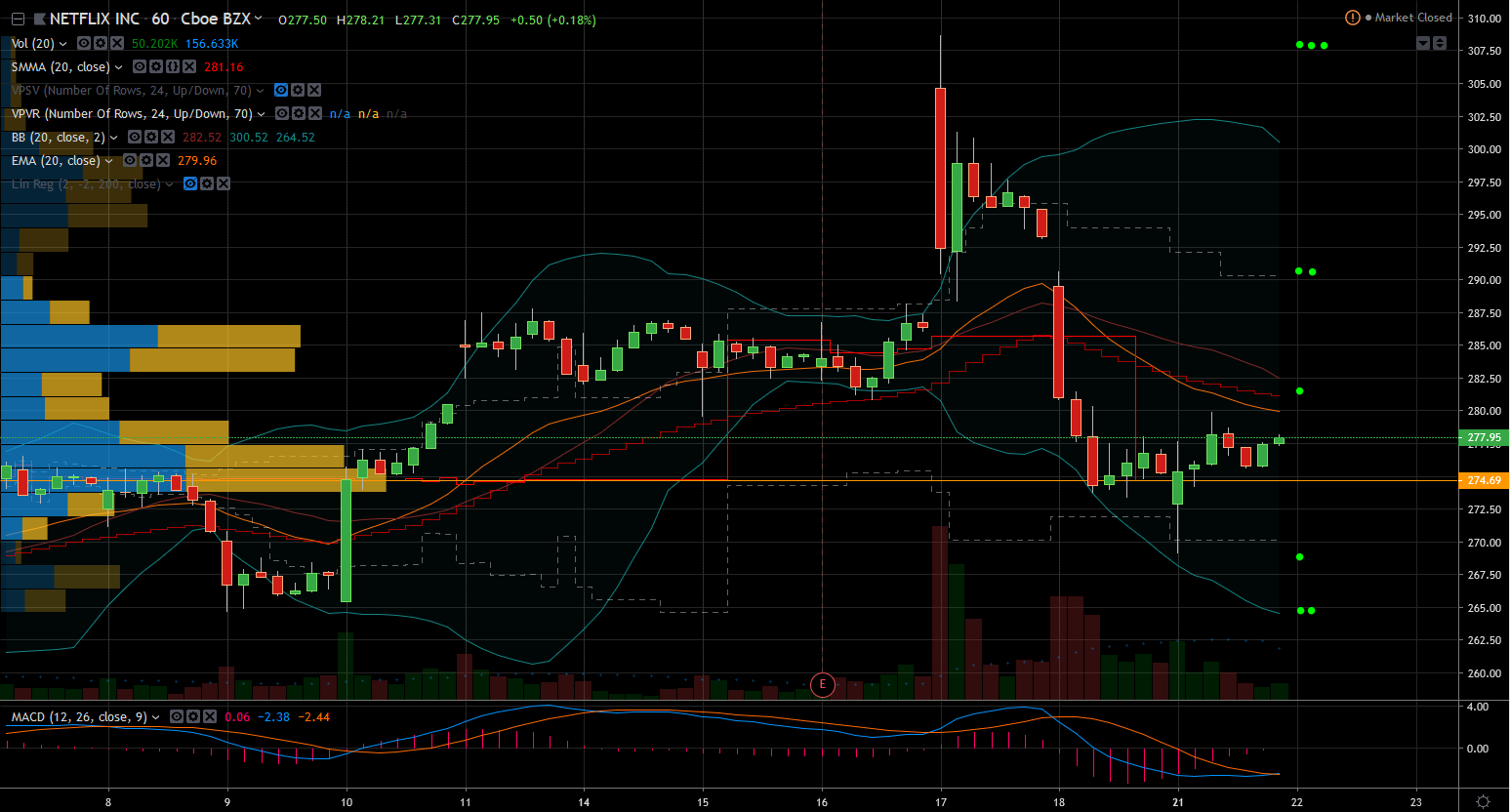Open Bollinger Bands settings gear
Viewport: 1510px width, 812px height.
coord(151,138)
